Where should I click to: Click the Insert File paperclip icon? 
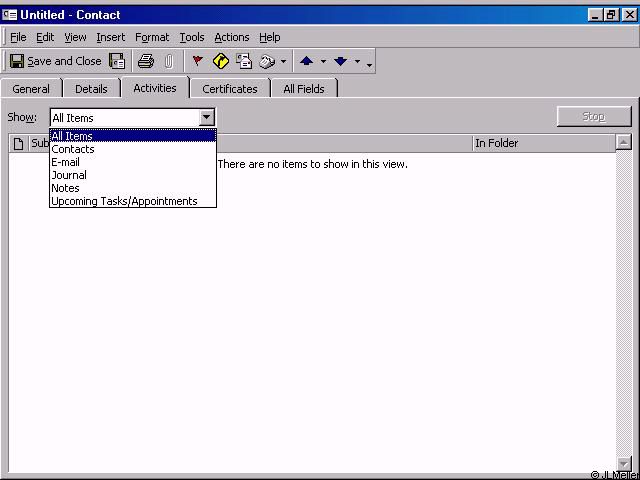click(x=168, y=61)
